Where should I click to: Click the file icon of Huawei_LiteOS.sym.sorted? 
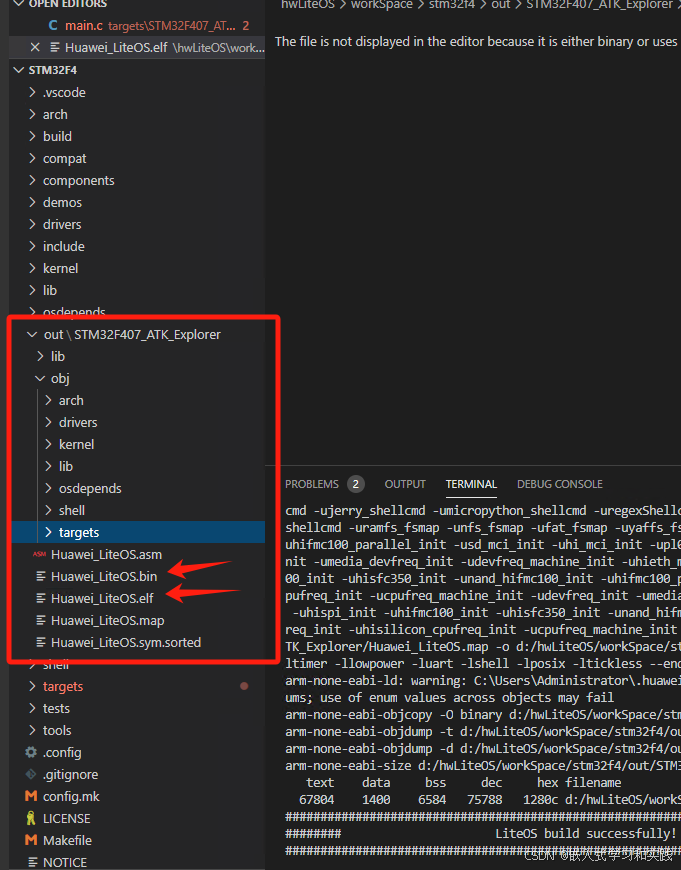pyautogui.click(x=41, y=643)
